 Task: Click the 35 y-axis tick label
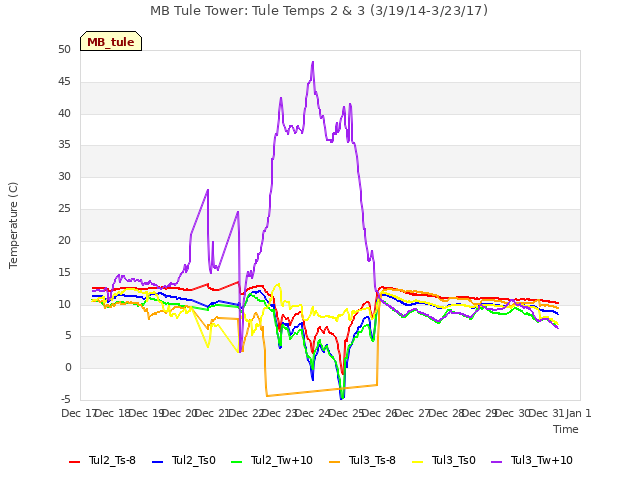click(x=64, y=145)
